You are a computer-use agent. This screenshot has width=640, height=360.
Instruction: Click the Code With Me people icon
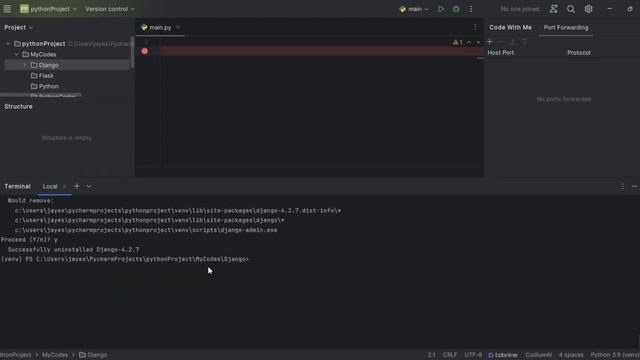(x=553, y=9)
